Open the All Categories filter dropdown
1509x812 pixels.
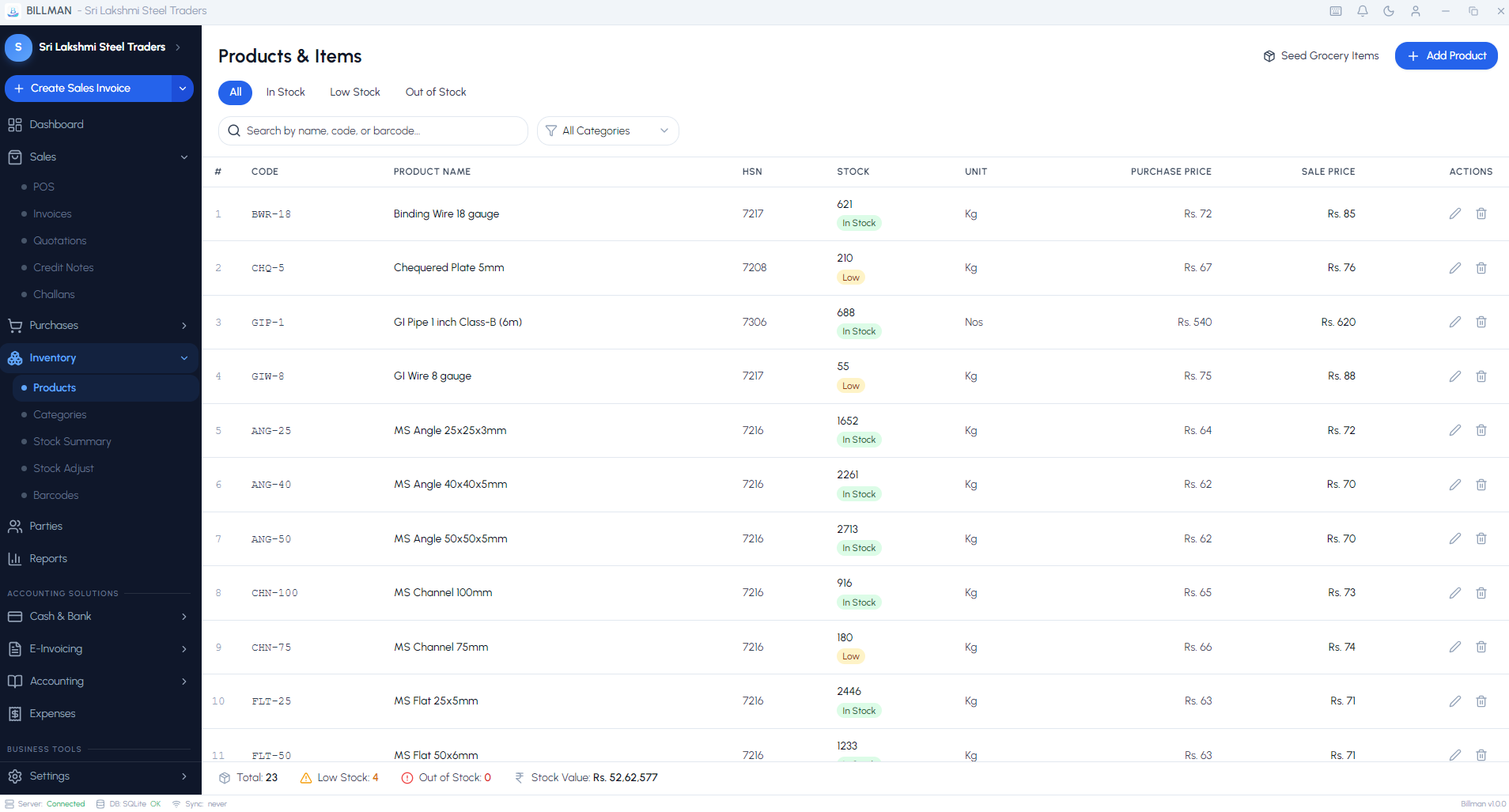pos(607,130)
